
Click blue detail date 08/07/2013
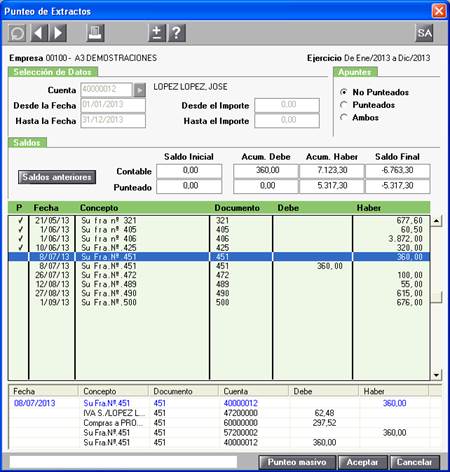34,403
